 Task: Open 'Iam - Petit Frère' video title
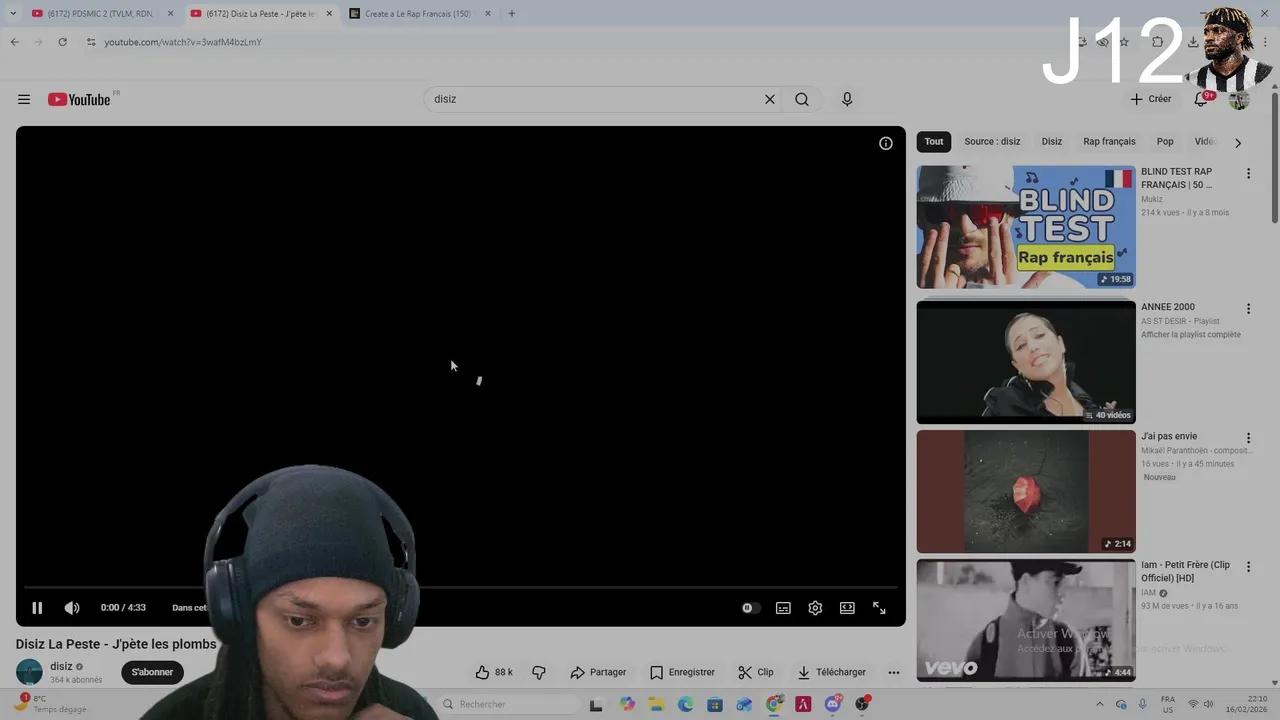click(x=1185, y=571)
